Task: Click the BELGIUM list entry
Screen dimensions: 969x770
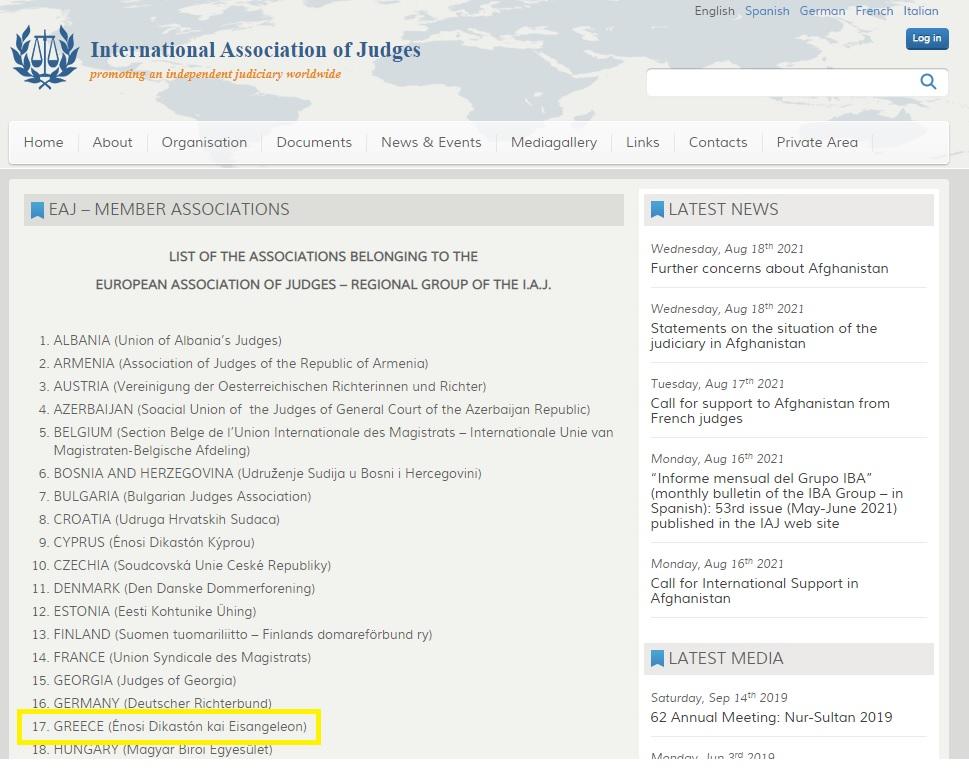Action: pos(333,441)
